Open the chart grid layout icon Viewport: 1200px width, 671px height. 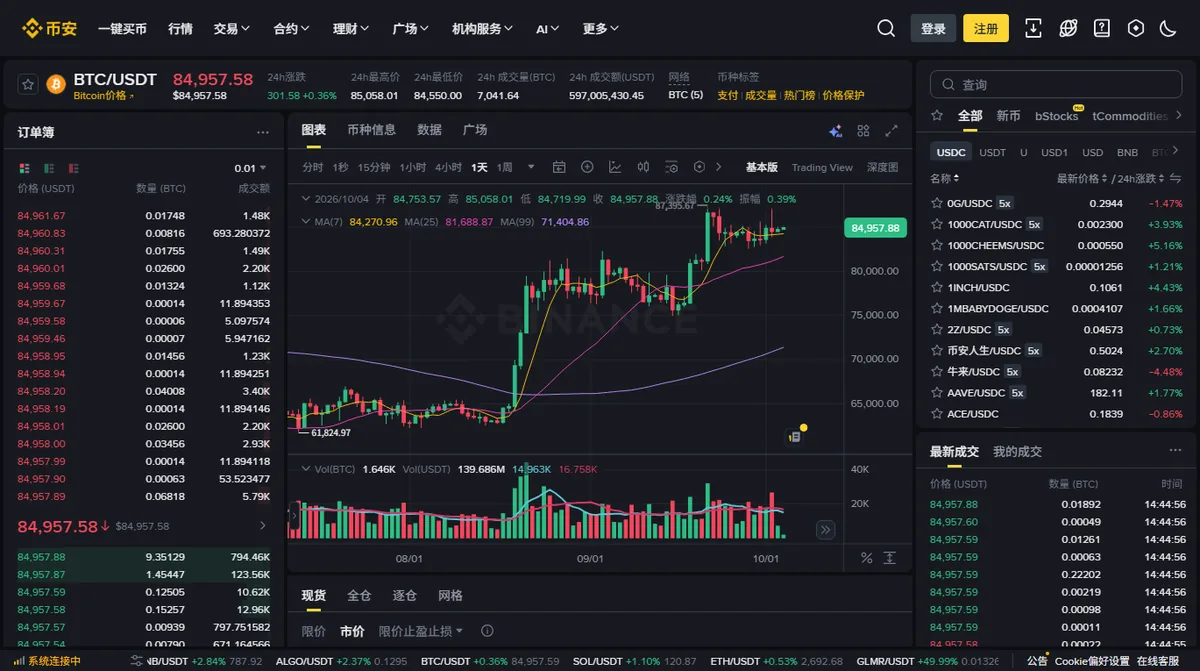(x=863, y=131)
